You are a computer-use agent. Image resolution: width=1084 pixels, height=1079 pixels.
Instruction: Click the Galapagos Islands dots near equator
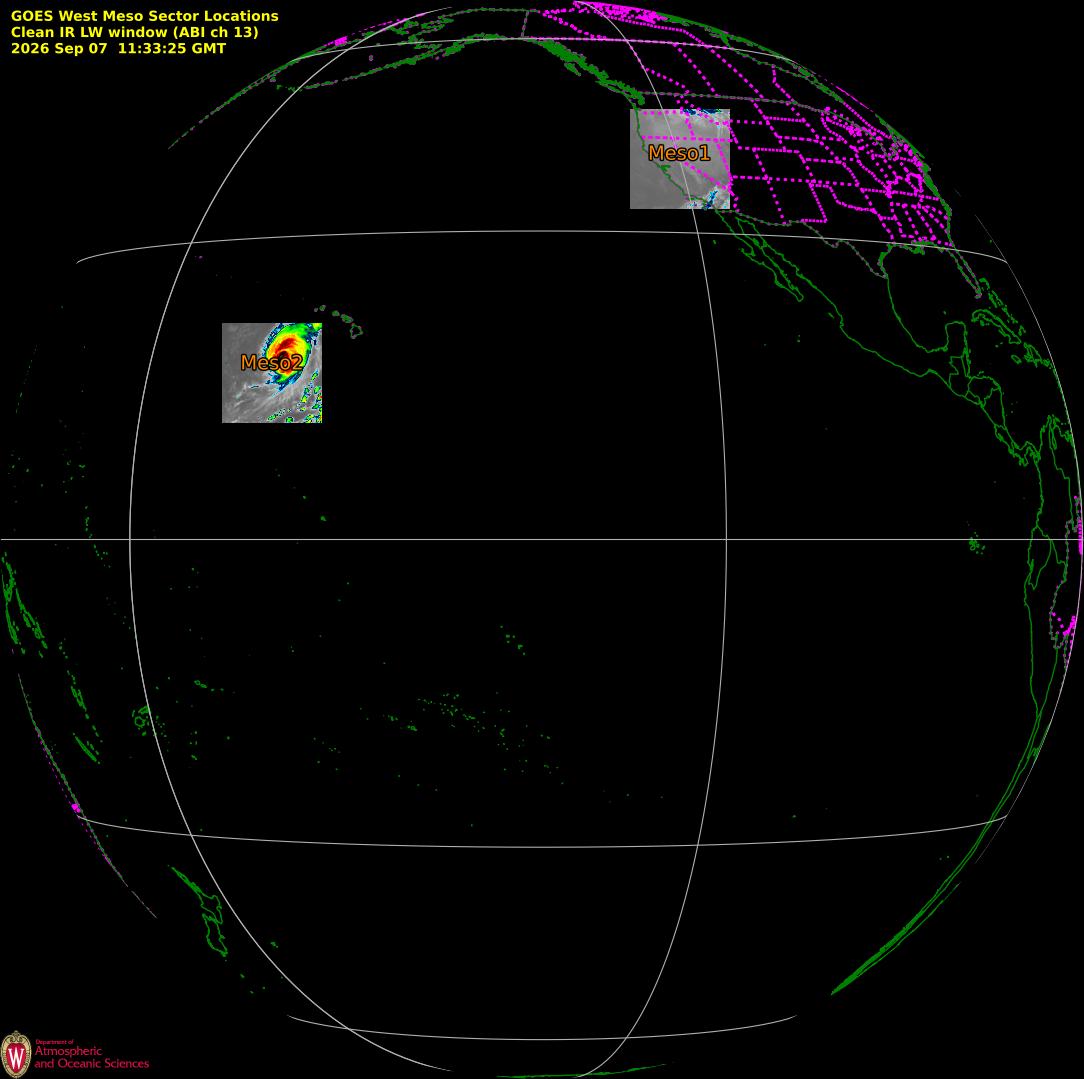click(975, 545)
